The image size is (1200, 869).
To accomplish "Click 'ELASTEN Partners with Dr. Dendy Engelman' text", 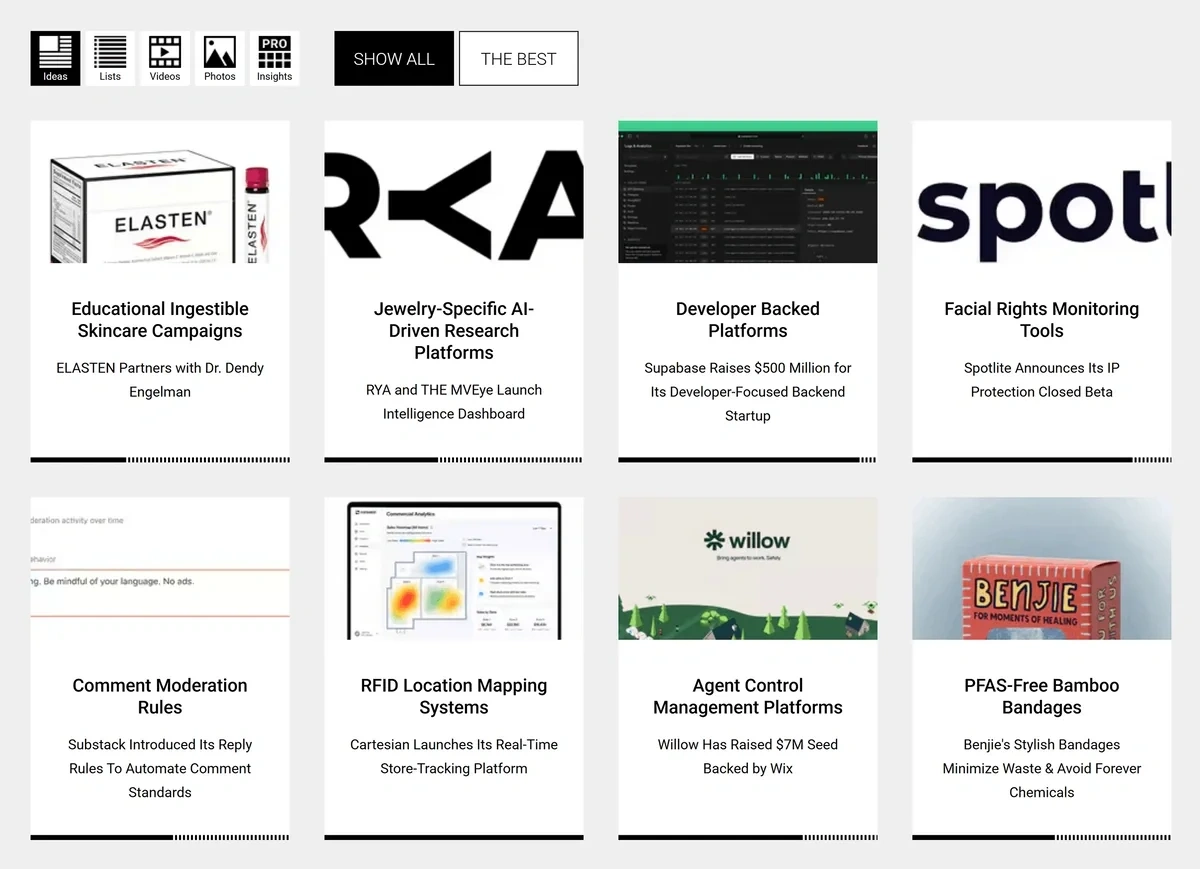I will pos(160,380).
